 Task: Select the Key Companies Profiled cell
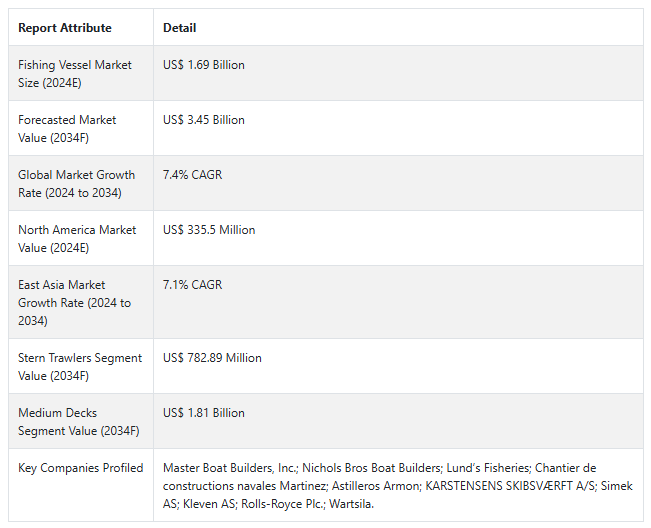pos(80,468)
